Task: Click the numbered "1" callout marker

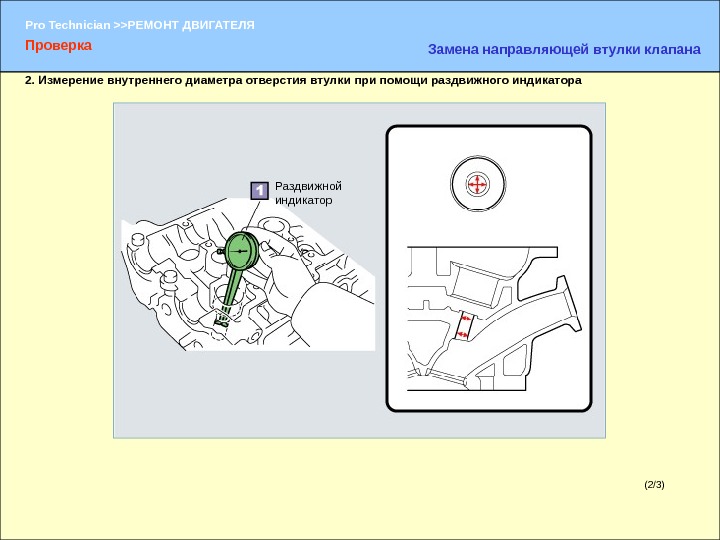Action: coord(259,190)
